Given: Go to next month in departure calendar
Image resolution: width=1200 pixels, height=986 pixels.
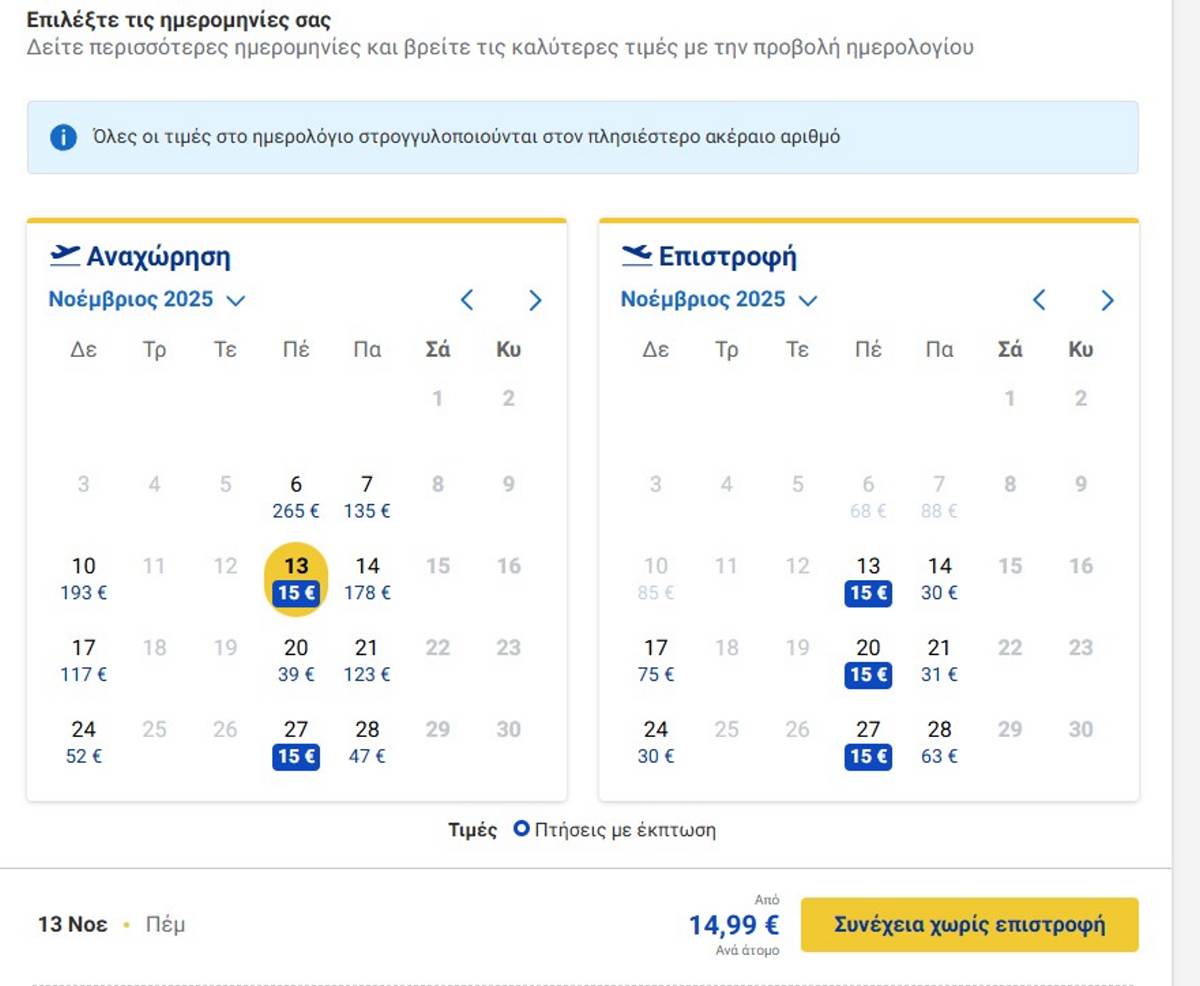Looking at the screenshot, I should tap(535, 300).
